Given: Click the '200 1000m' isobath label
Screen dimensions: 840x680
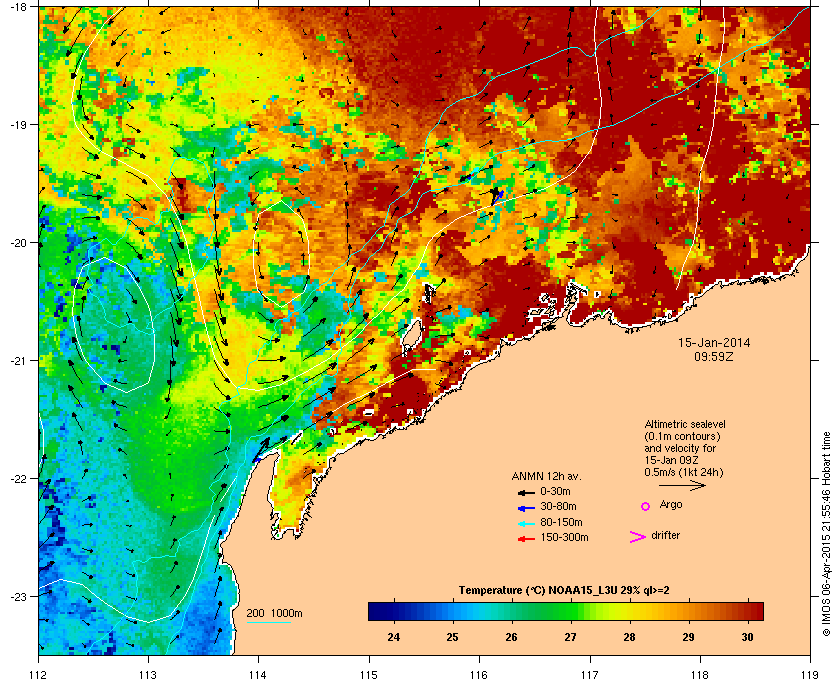Looking at the screenshot, I should (274, 613).
